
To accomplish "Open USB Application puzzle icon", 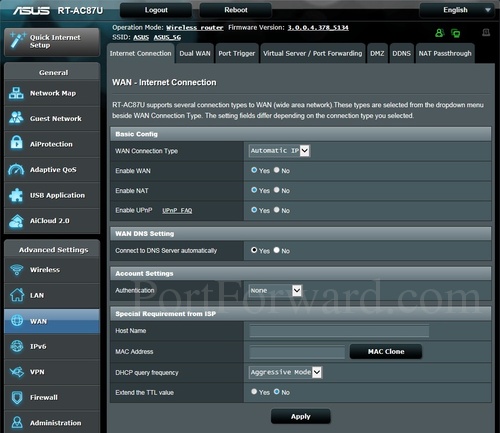I will (x=16, y=195).
